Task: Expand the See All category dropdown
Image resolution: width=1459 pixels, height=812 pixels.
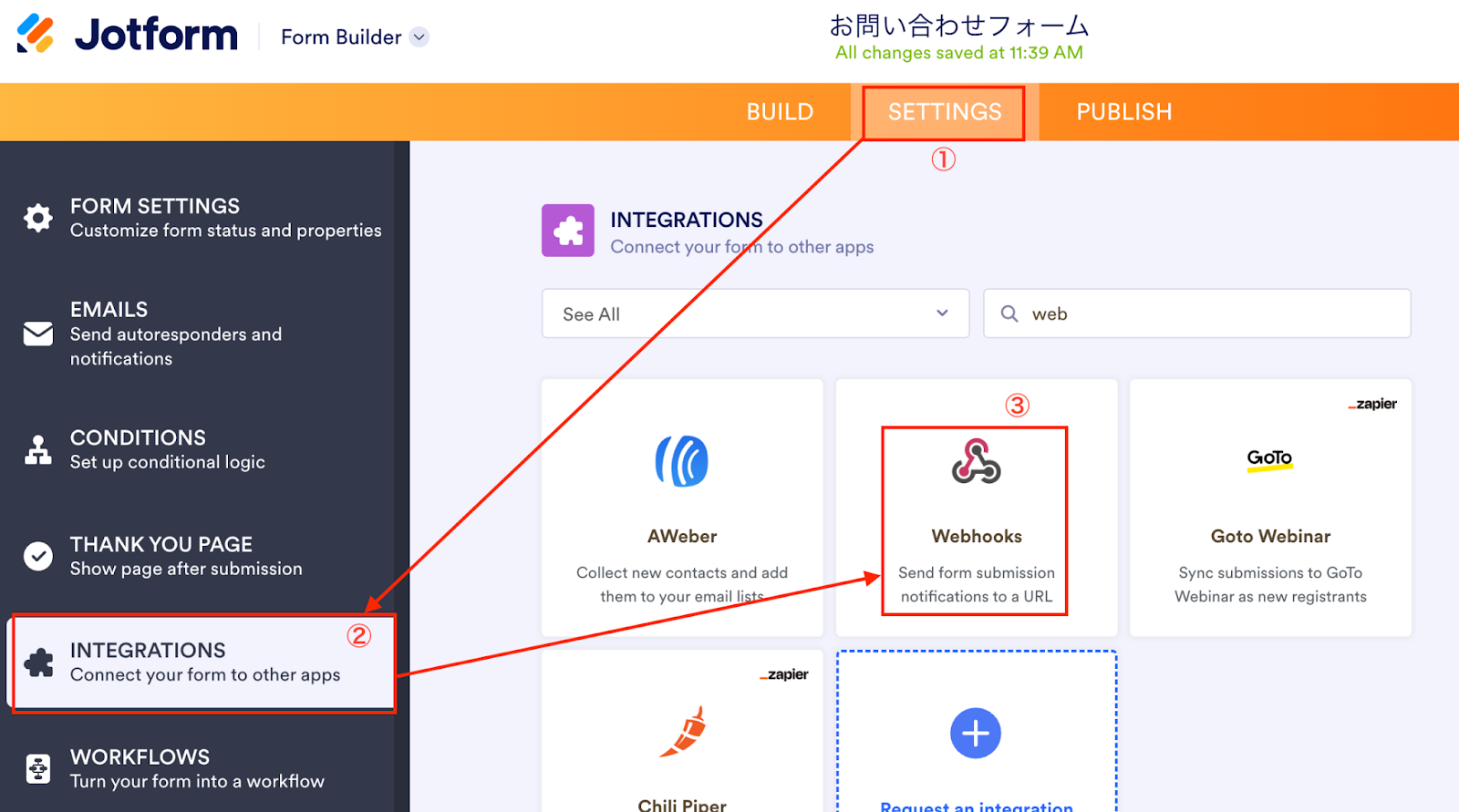Action: tap(755, 313)
